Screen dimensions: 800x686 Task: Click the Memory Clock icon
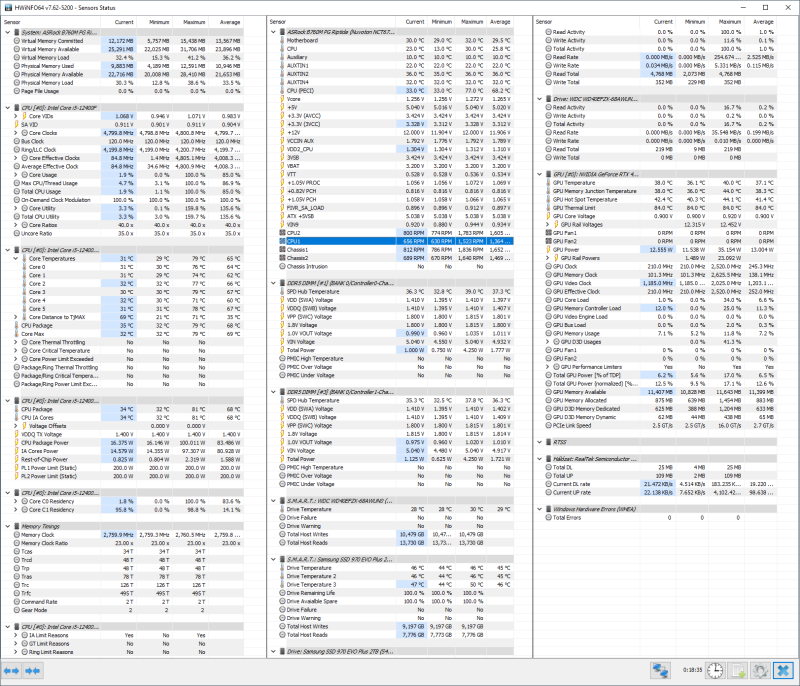point(17,535)
